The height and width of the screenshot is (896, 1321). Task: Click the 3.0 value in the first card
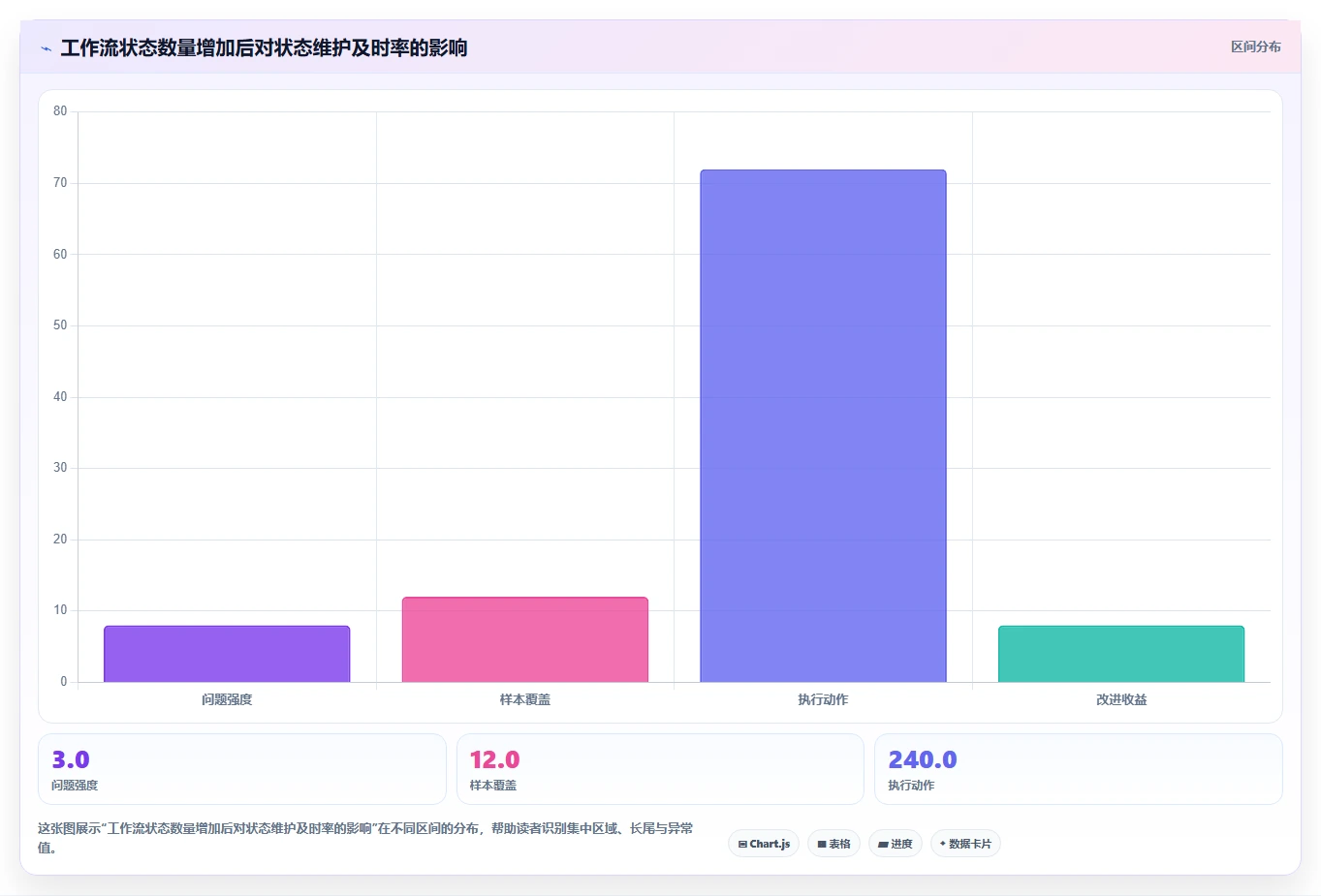pyautogui.click(x=71, y=759)
